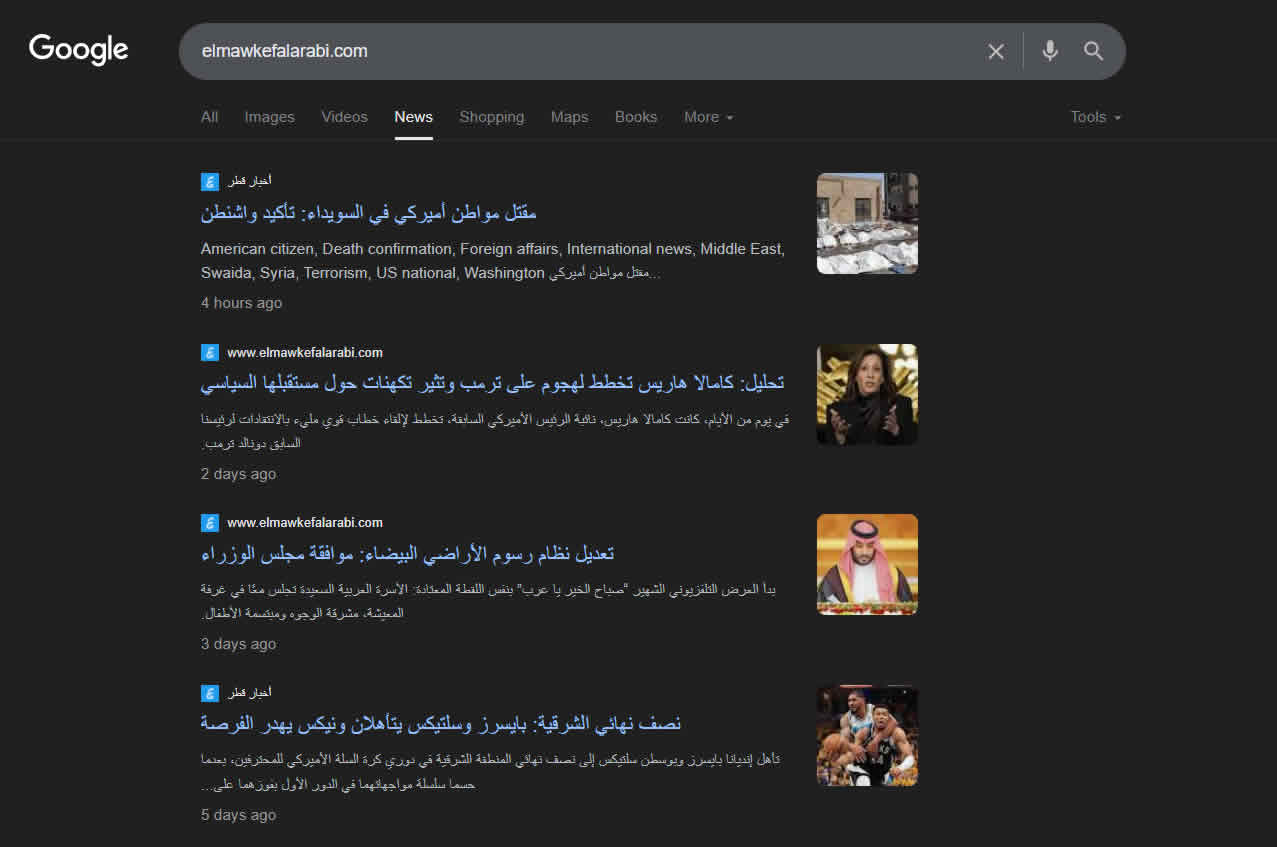Open the More dropdown
1277x847 pixels.
(708, 117)
